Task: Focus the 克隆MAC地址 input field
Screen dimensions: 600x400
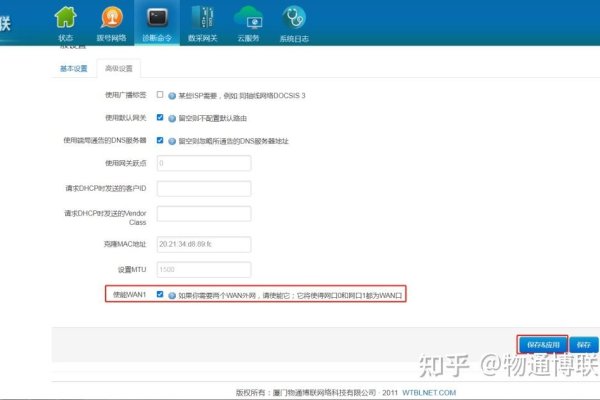Action: (204, 244)
